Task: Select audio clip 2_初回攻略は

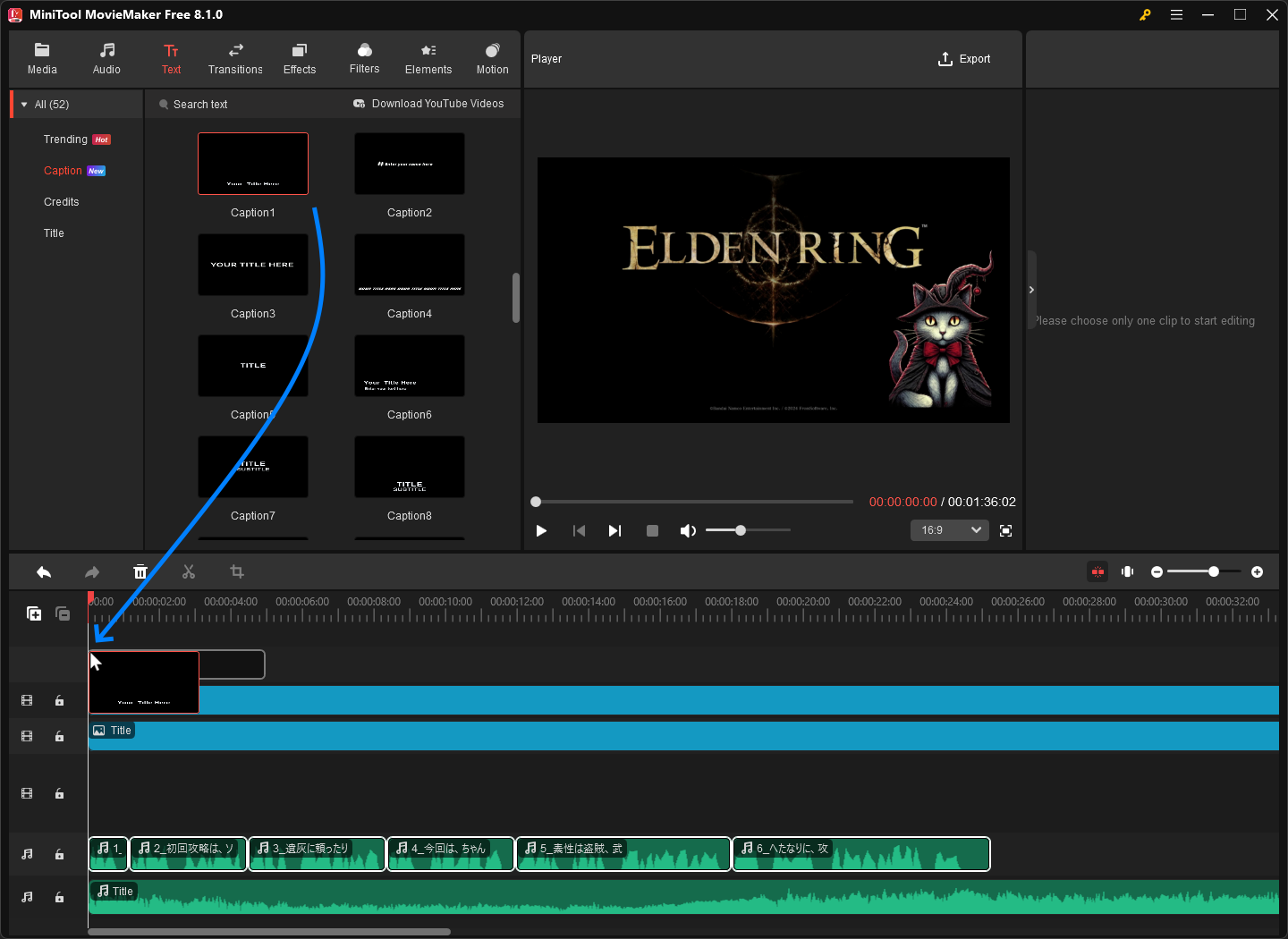Action: (188, 854)
